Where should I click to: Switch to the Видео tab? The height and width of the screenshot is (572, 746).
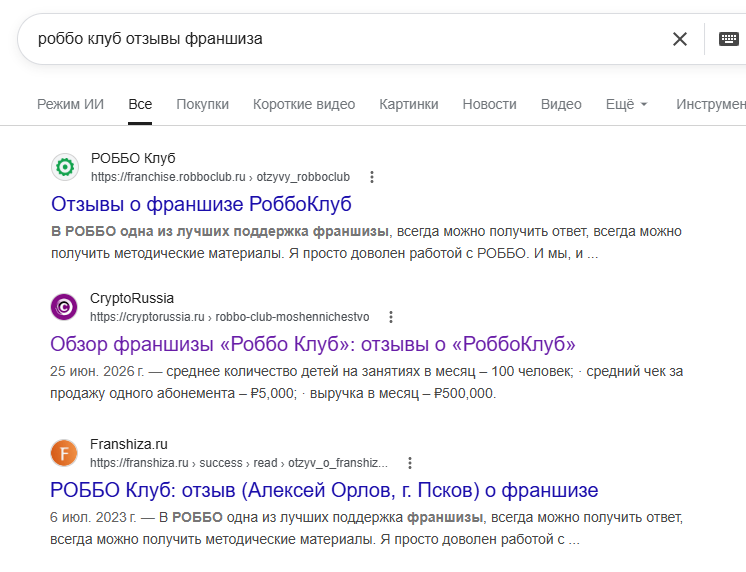561,104
